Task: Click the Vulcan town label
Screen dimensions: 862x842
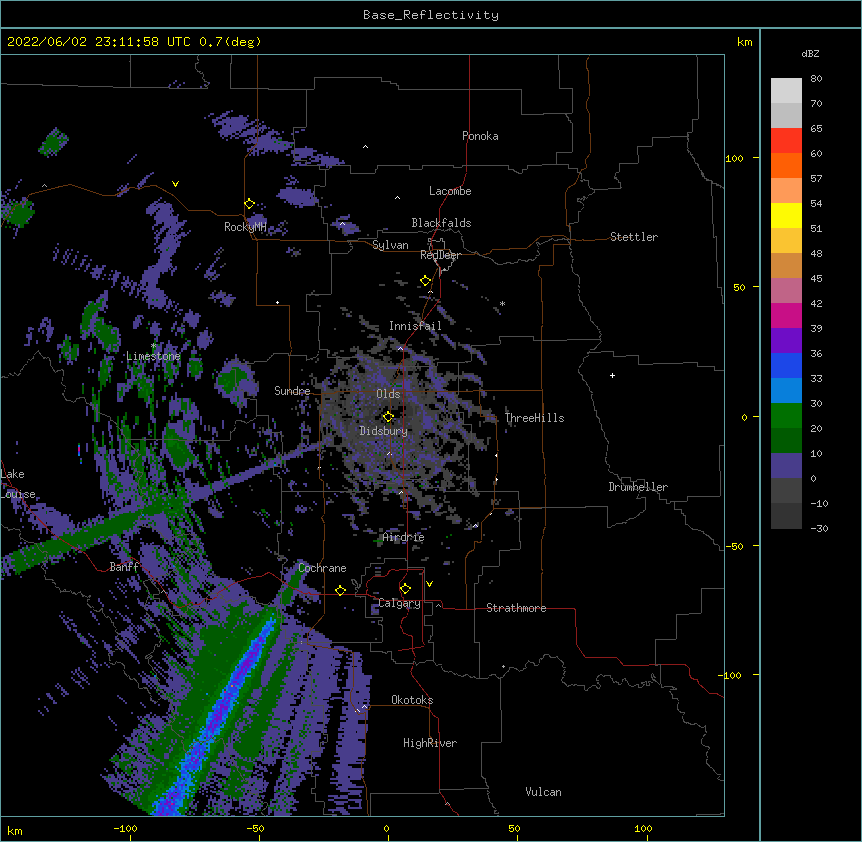Action: [x=543, y=792]
